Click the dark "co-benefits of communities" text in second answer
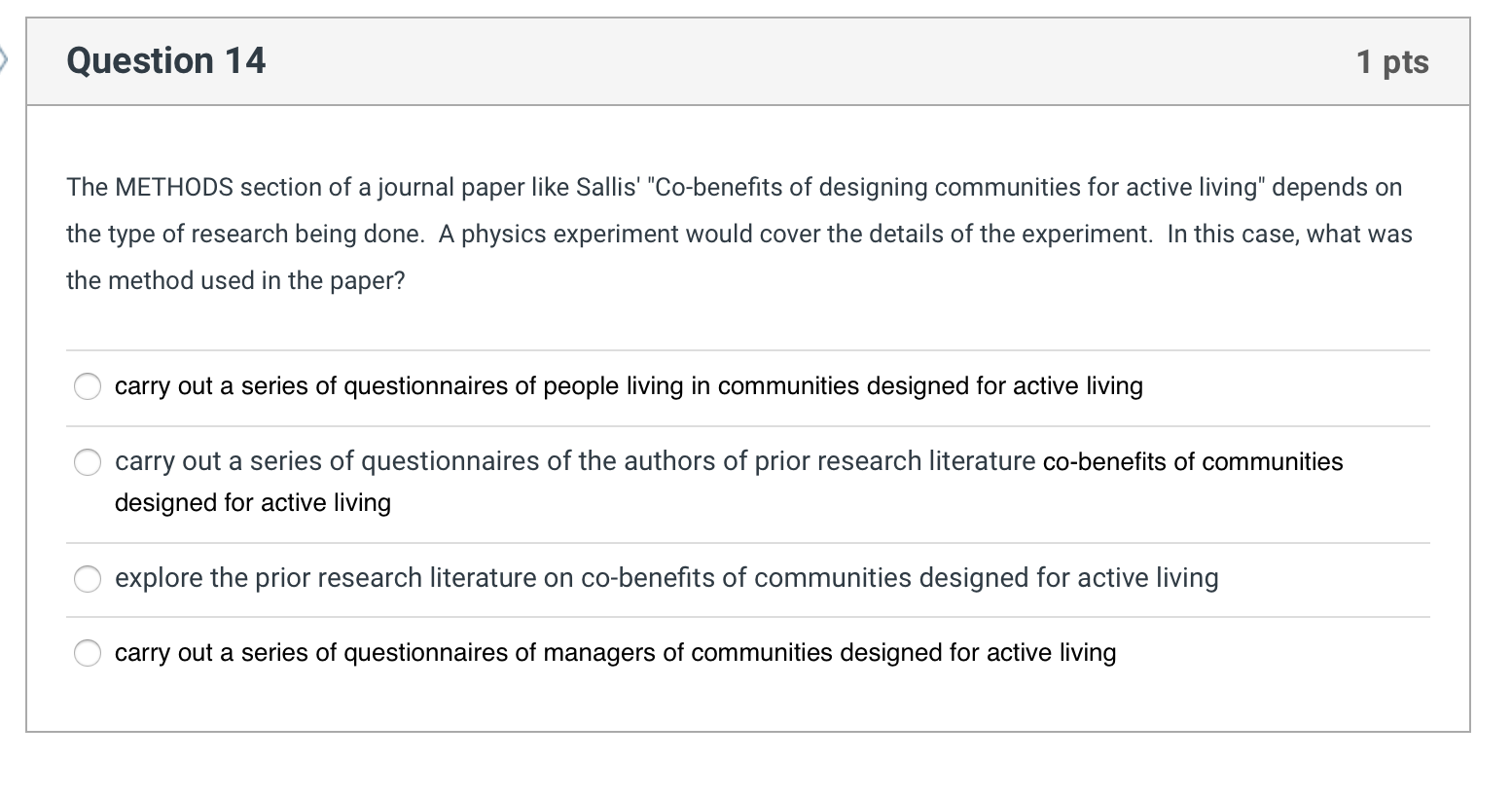This screenshot has height=798, width=1512. (x=1192, y=461)
